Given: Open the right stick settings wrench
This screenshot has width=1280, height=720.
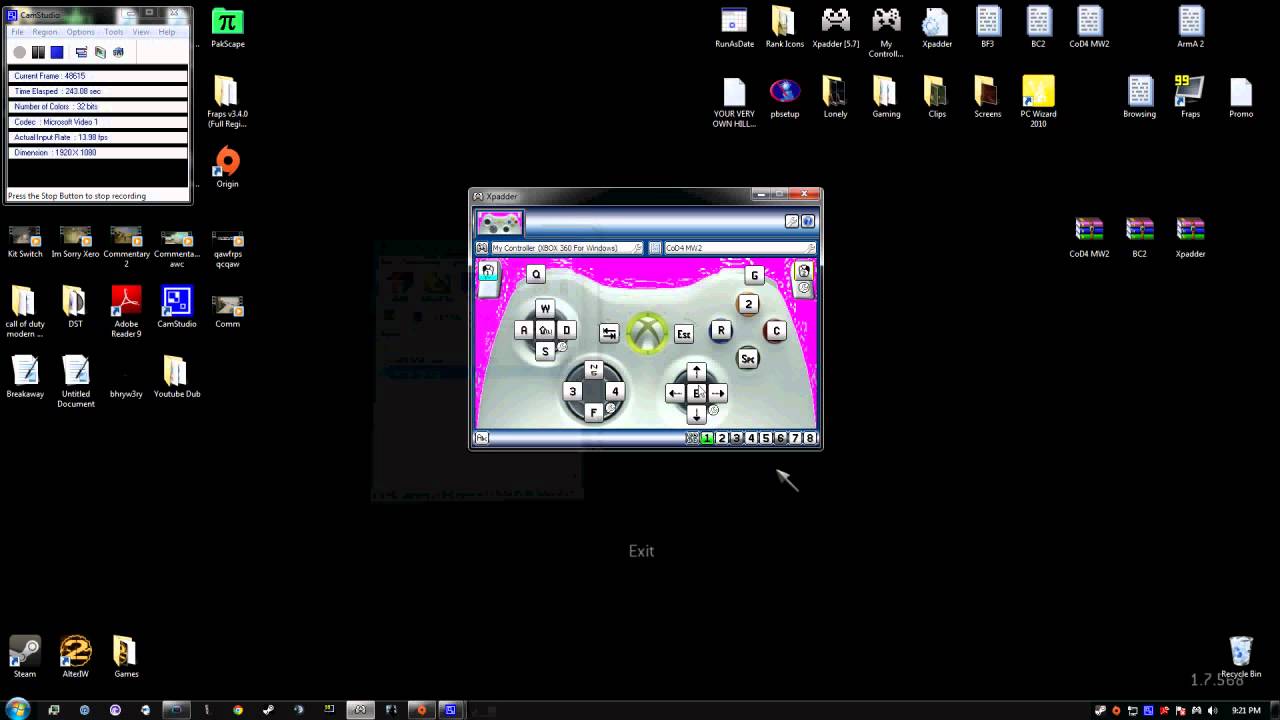Looking at the screenshot, I should [714, 410].
